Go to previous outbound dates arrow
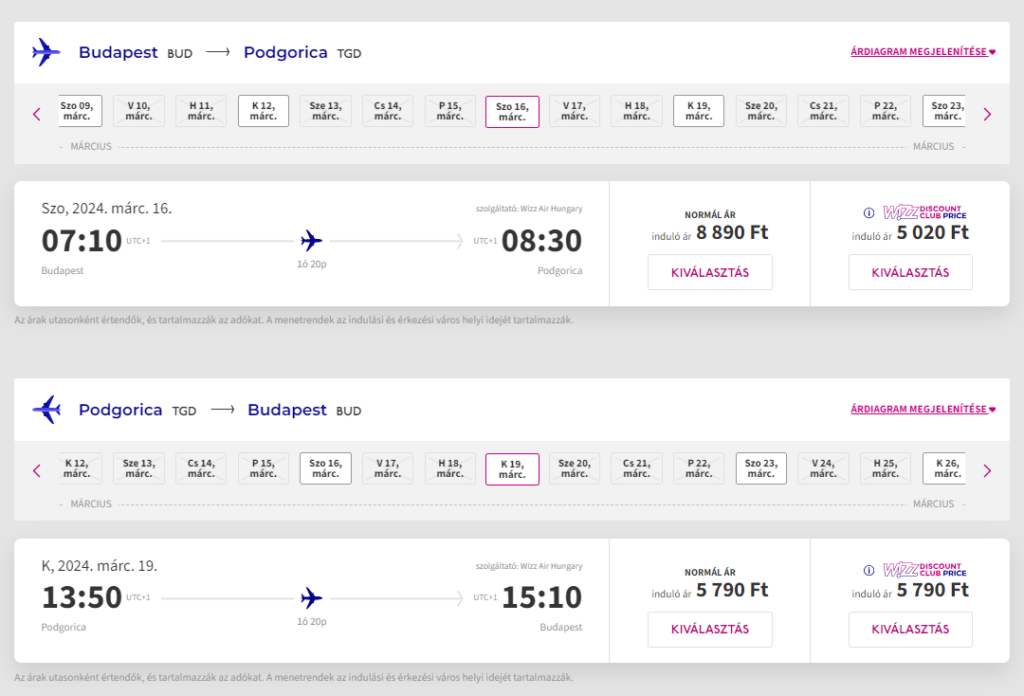 click(x=37, y=114)
